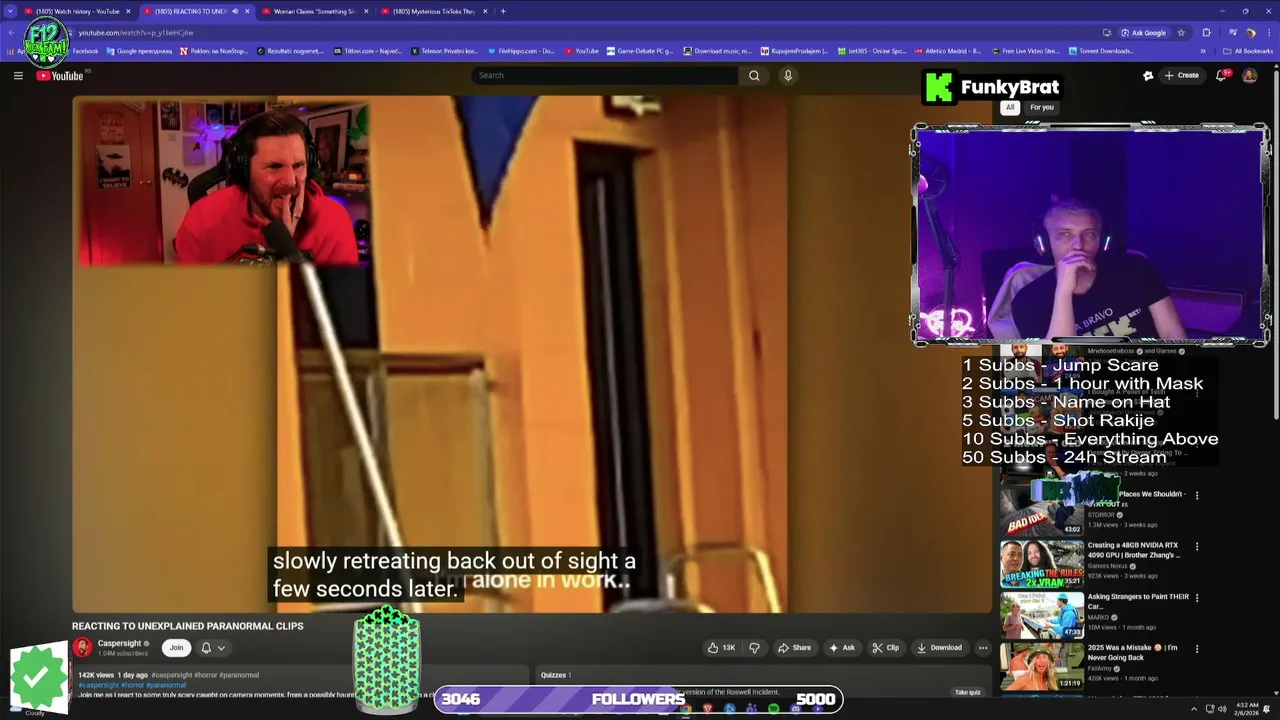
Task: Click the magnifier search button
Action: [x=754, y=75]
